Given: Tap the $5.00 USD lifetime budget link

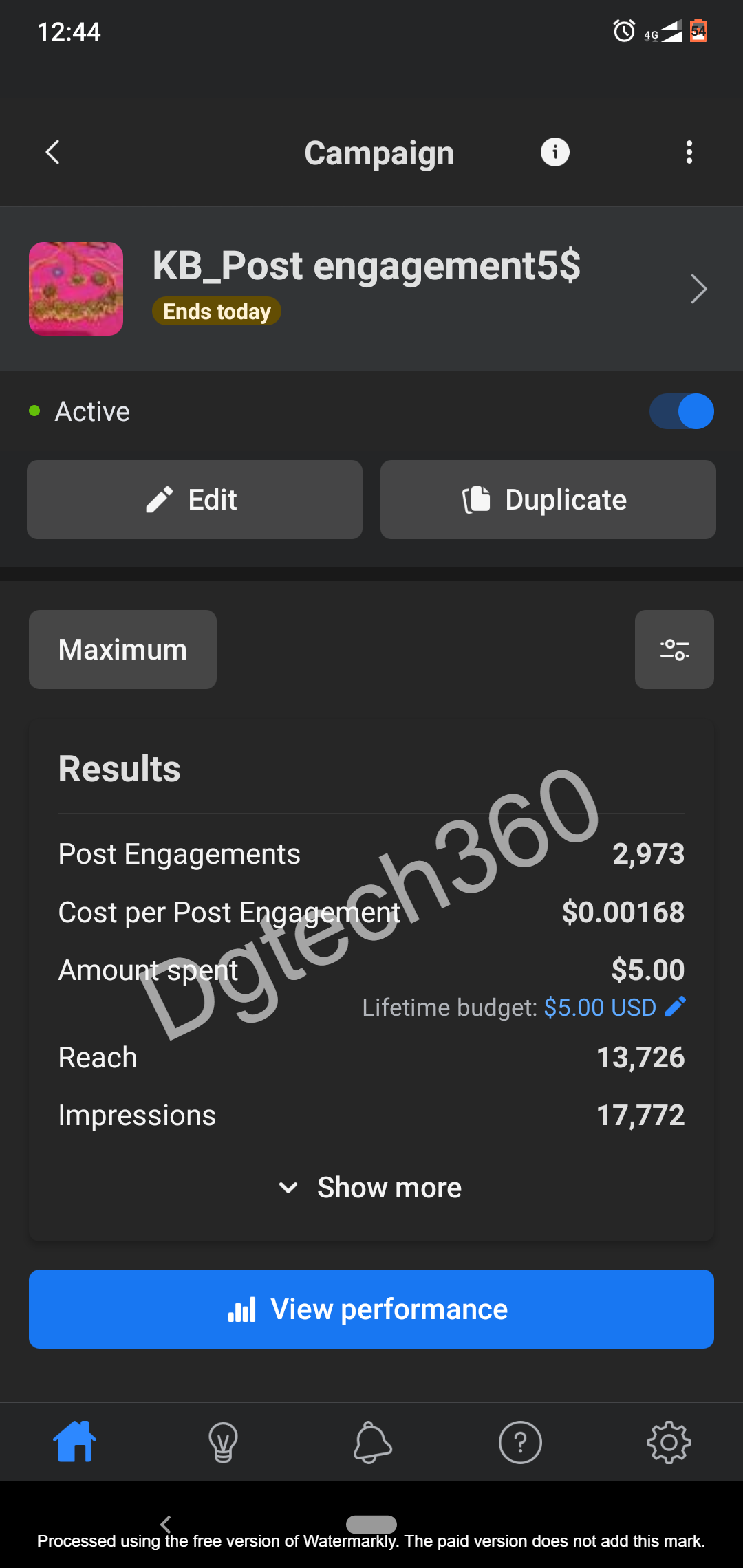Looking at the screenshot, I should tap(600, 1008).
